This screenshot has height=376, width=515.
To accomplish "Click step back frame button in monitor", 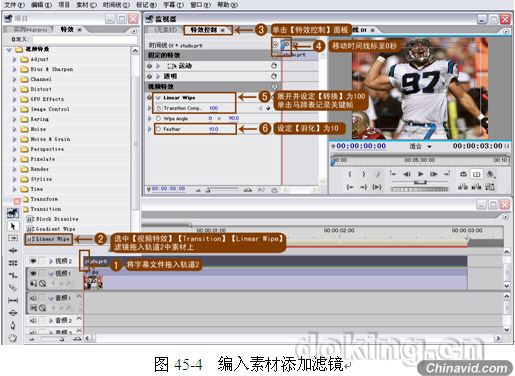I will pos(407,174).
